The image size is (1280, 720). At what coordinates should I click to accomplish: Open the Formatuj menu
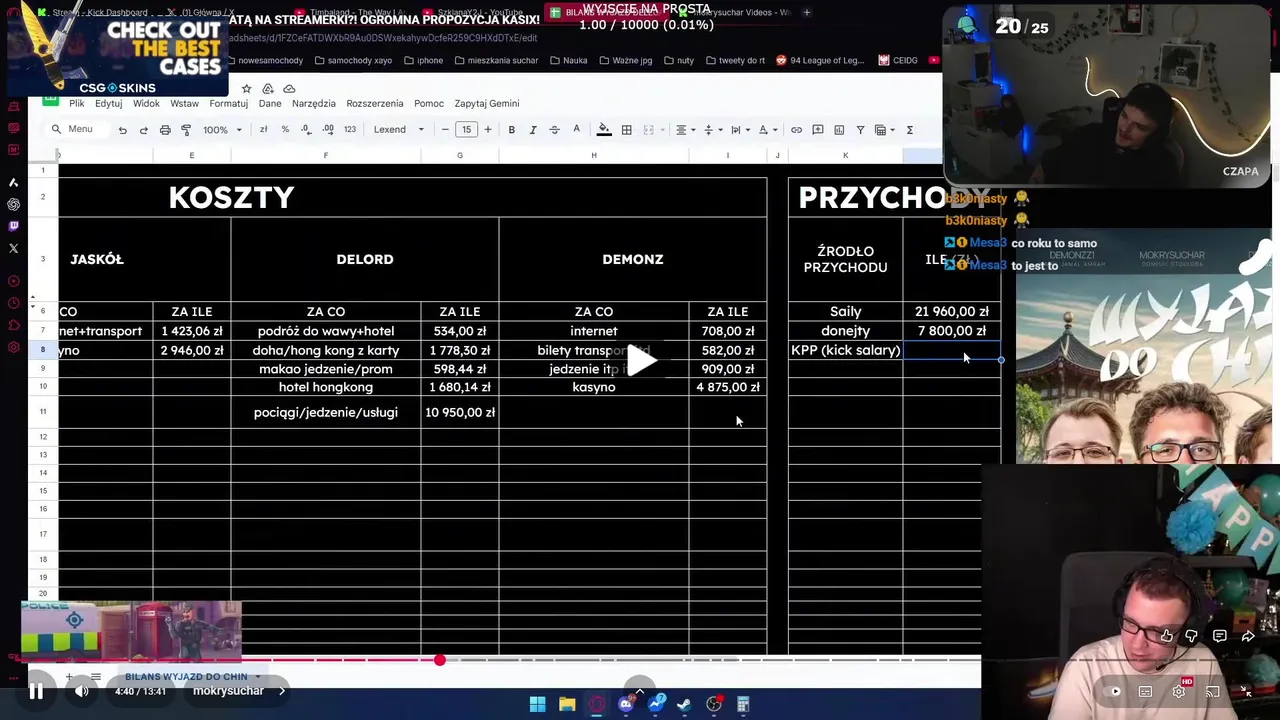[x=228, y=103]
